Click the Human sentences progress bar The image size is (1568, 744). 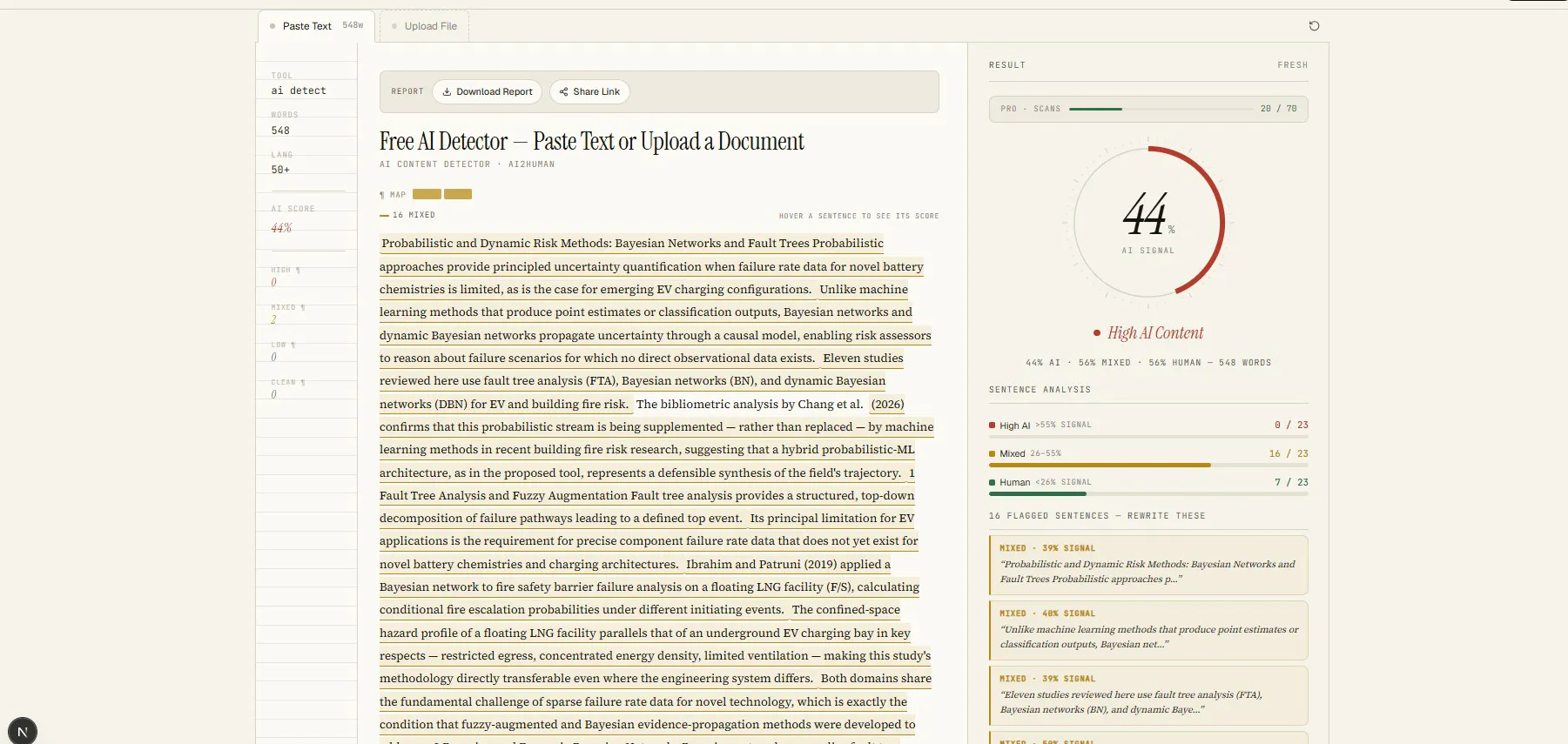1148,493
